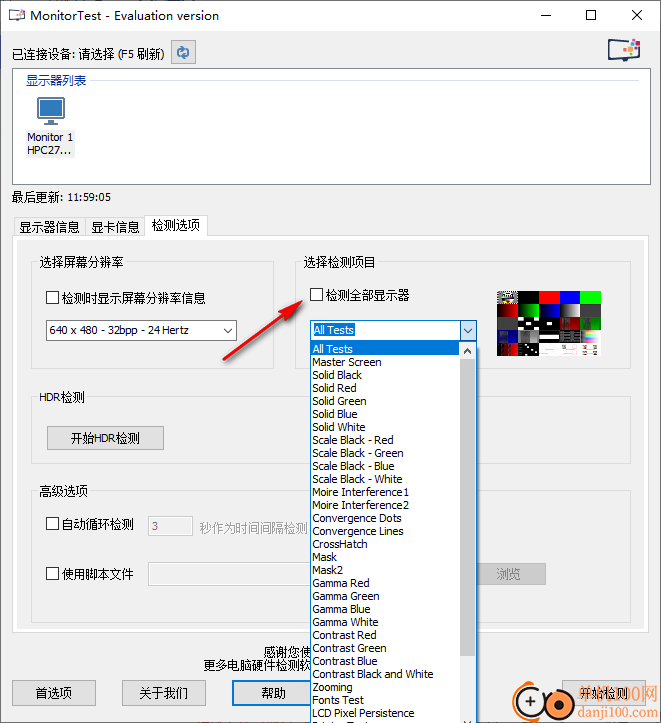
Task: Select Gamma Blue test
Action: point(385,609)
